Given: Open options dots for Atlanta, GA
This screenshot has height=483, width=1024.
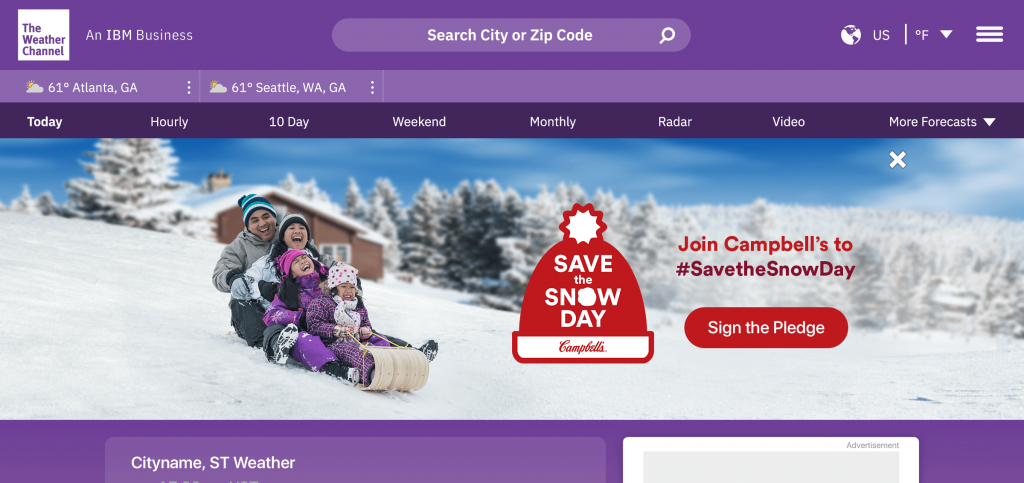Looking at the screenshot, I should 189,87.
